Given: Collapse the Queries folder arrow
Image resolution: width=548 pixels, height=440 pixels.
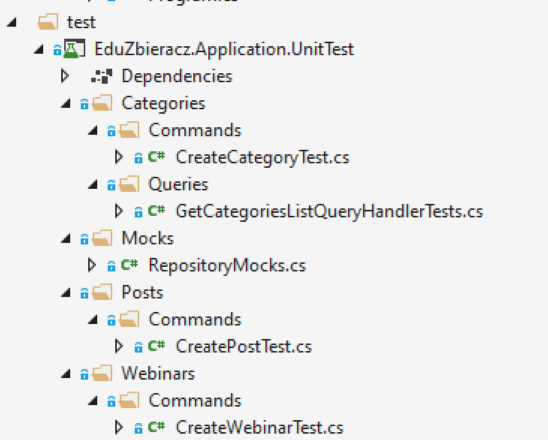Looking at the screenshot, I should (93, 185).
